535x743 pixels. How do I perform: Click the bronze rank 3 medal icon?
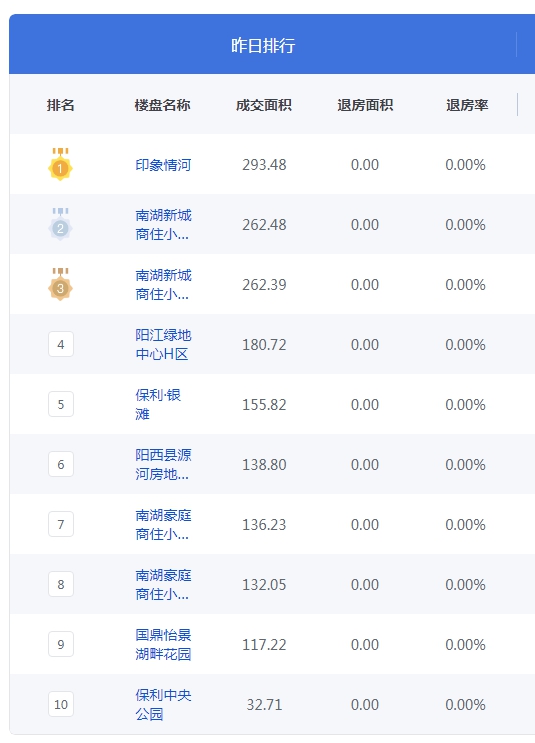[x=60, y=284]
